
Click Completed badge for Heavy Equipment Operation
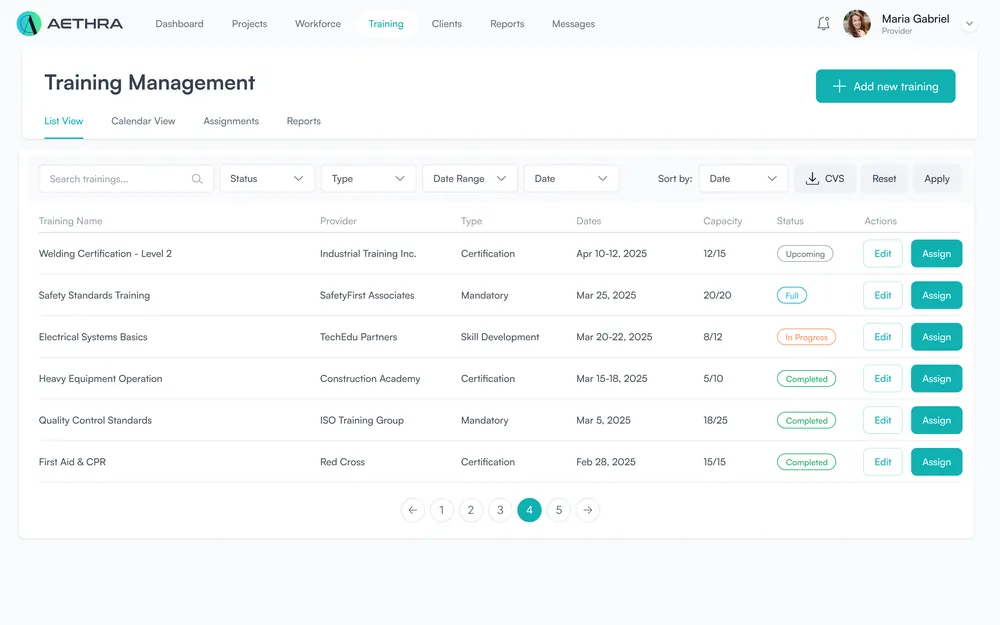(x=806, y=379)
